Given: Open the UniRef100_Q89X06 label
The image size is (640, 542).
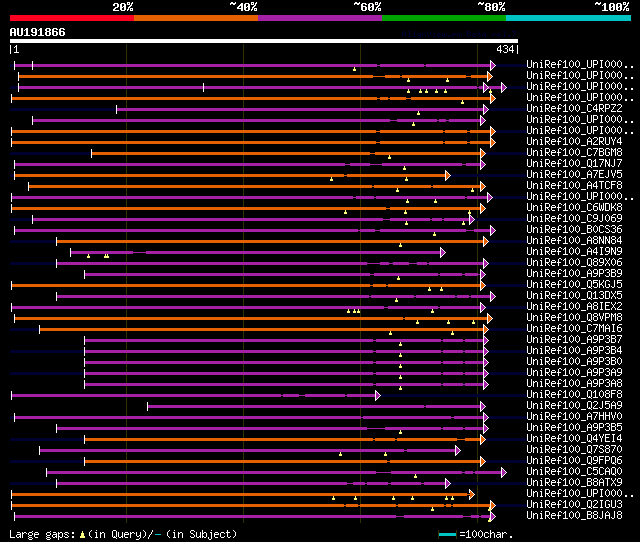Looking at the screenshot, I should 574,263.
